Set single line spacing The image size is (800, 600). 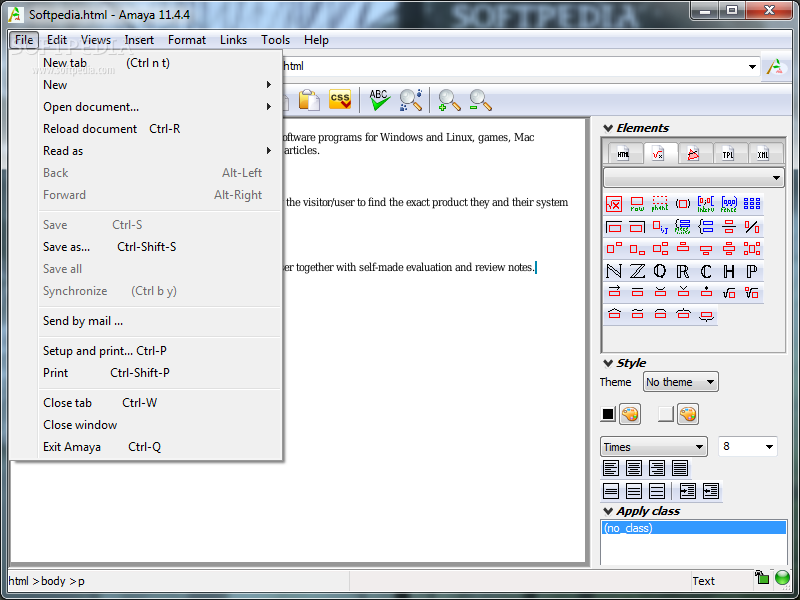pos(611,491)
